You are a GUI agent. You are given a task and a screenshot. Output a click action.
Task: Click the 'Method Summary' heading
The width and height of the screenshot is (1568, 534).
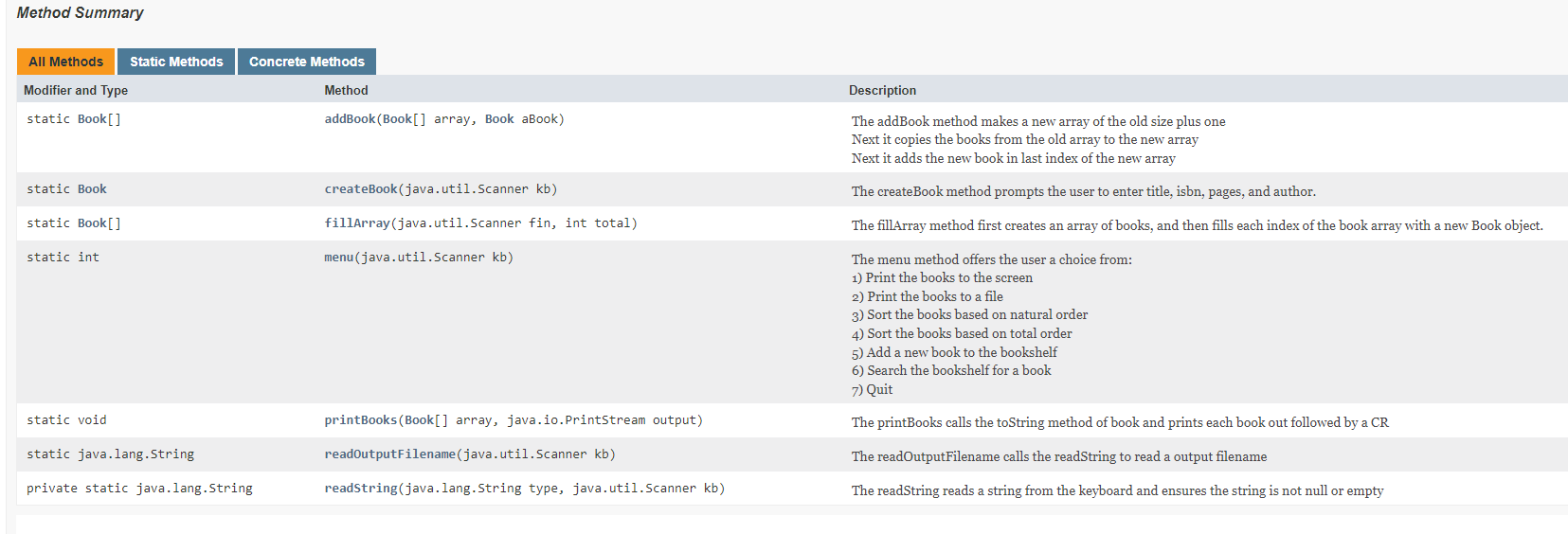81,12
